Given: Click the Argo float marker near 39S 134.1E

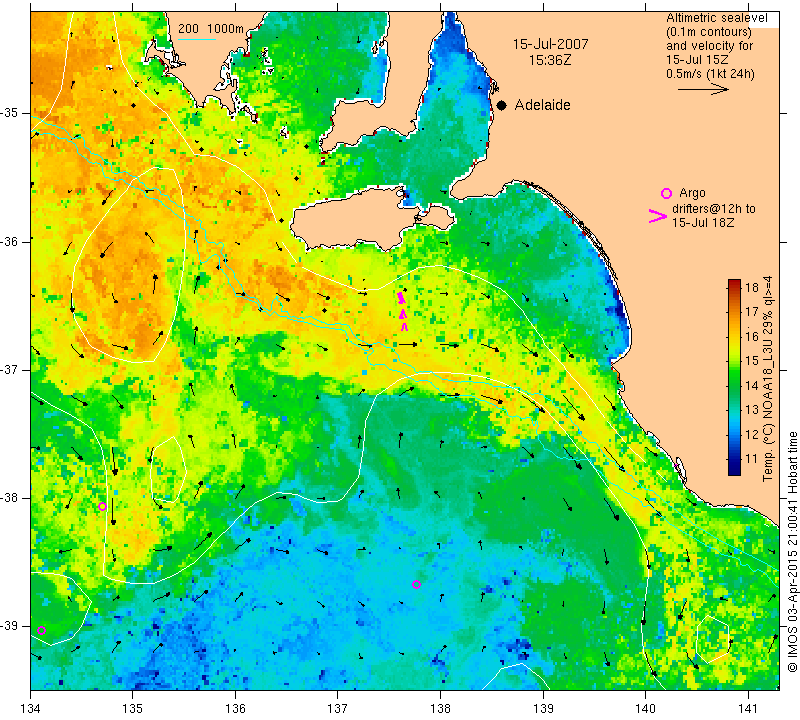Looking at the screenshot, I should coord(42,631).
